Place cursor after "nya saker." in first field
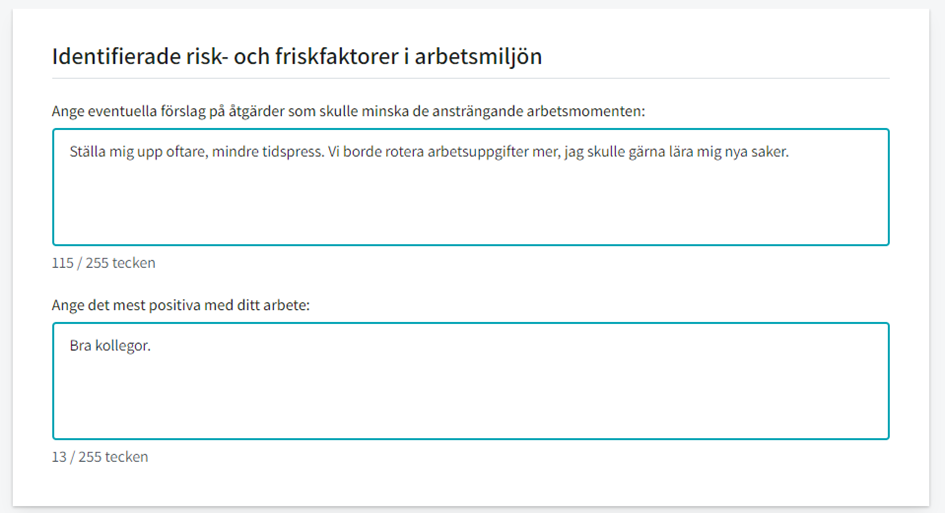The width and height of the screenshot is (945, 513). [x=790, y=151]
